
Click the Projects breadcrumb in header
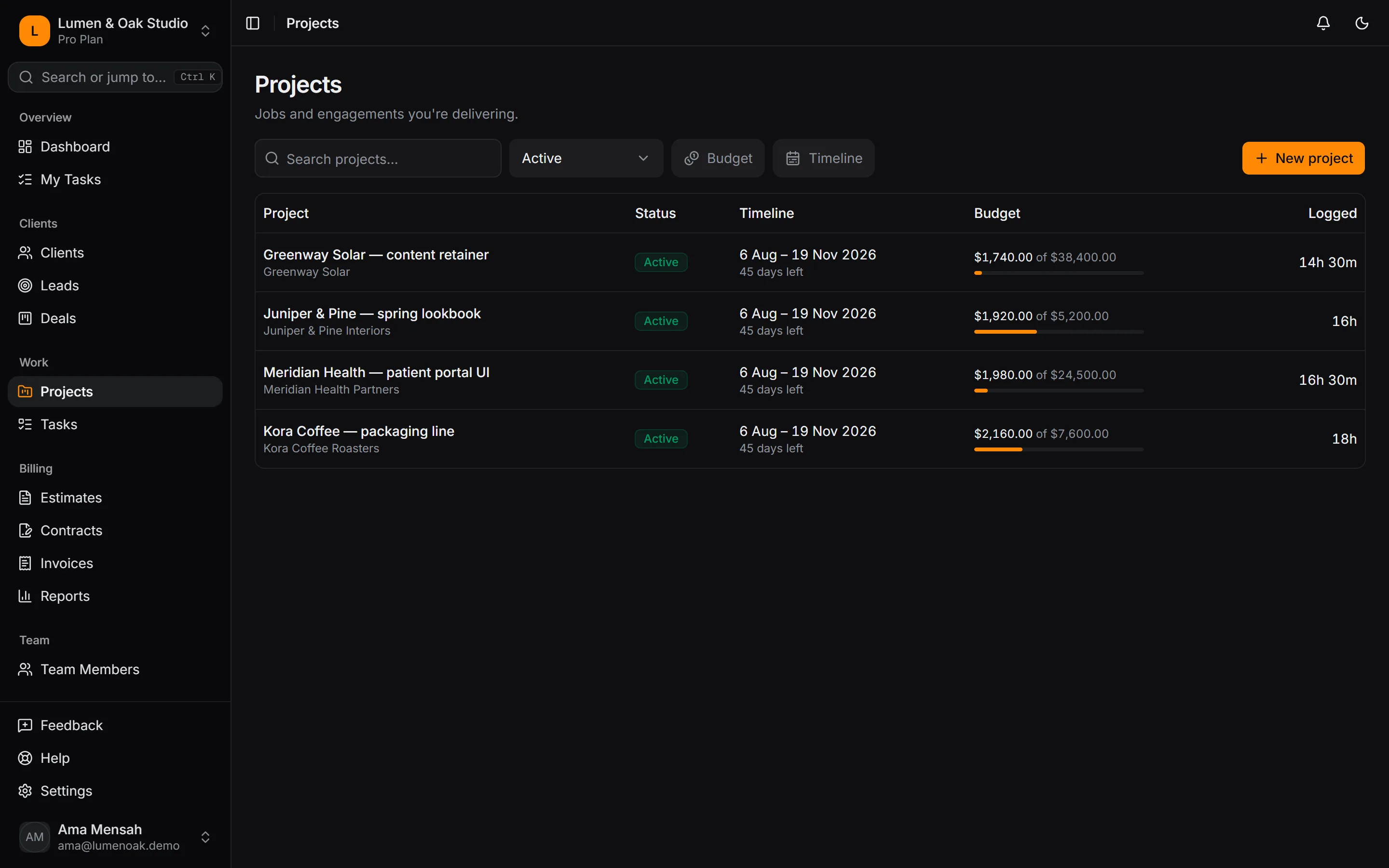point(312,23)
